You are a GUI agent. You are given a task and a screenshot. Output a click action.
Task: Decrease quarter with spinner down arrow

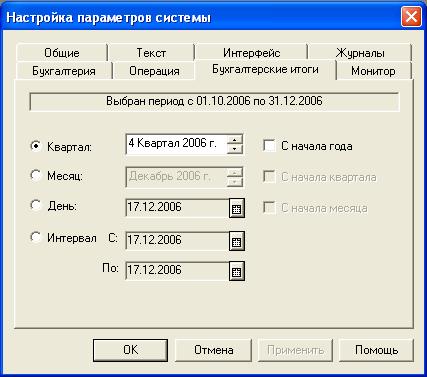235,149
